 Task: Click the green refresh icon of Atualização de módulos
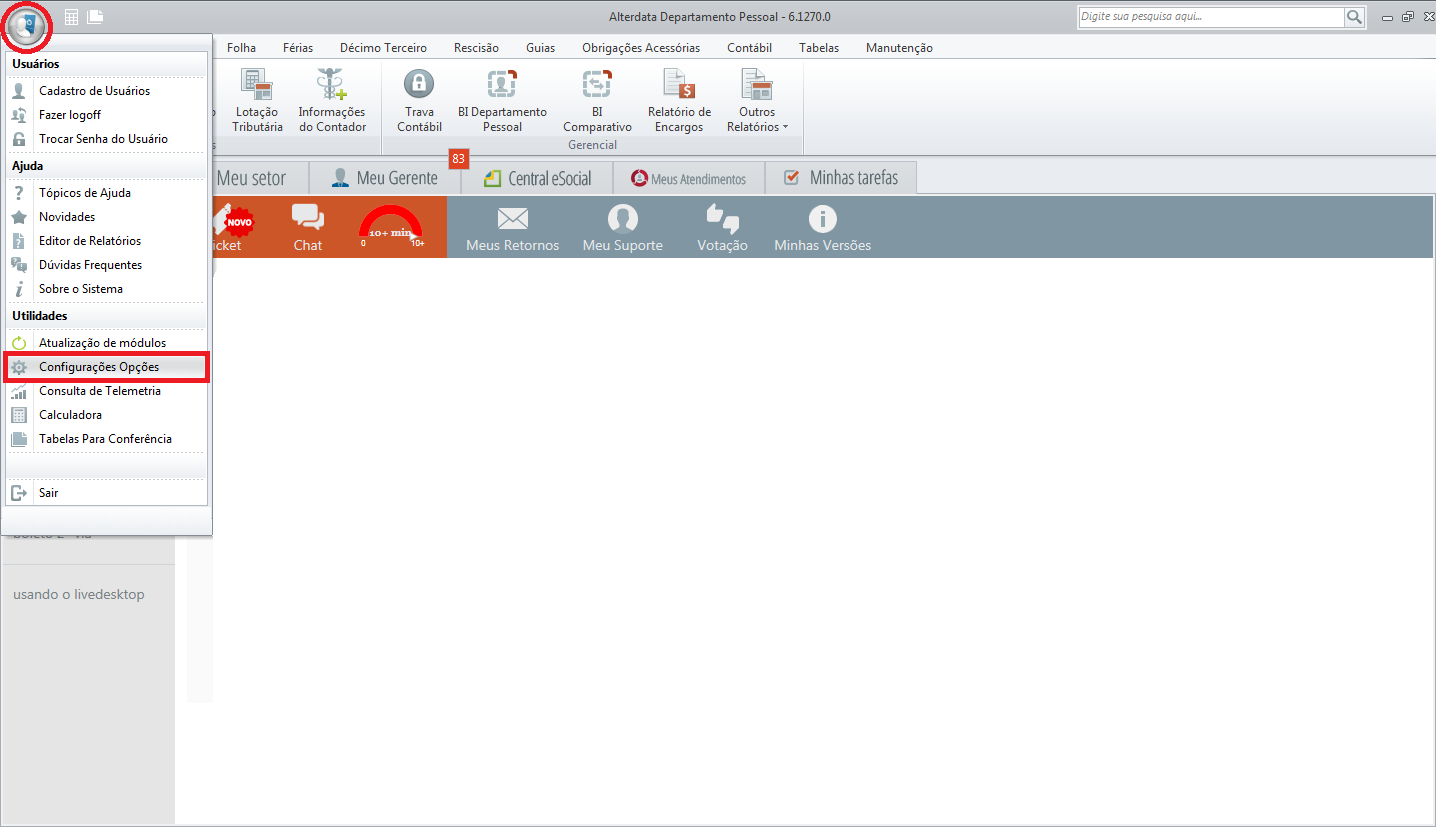[19, 343]
